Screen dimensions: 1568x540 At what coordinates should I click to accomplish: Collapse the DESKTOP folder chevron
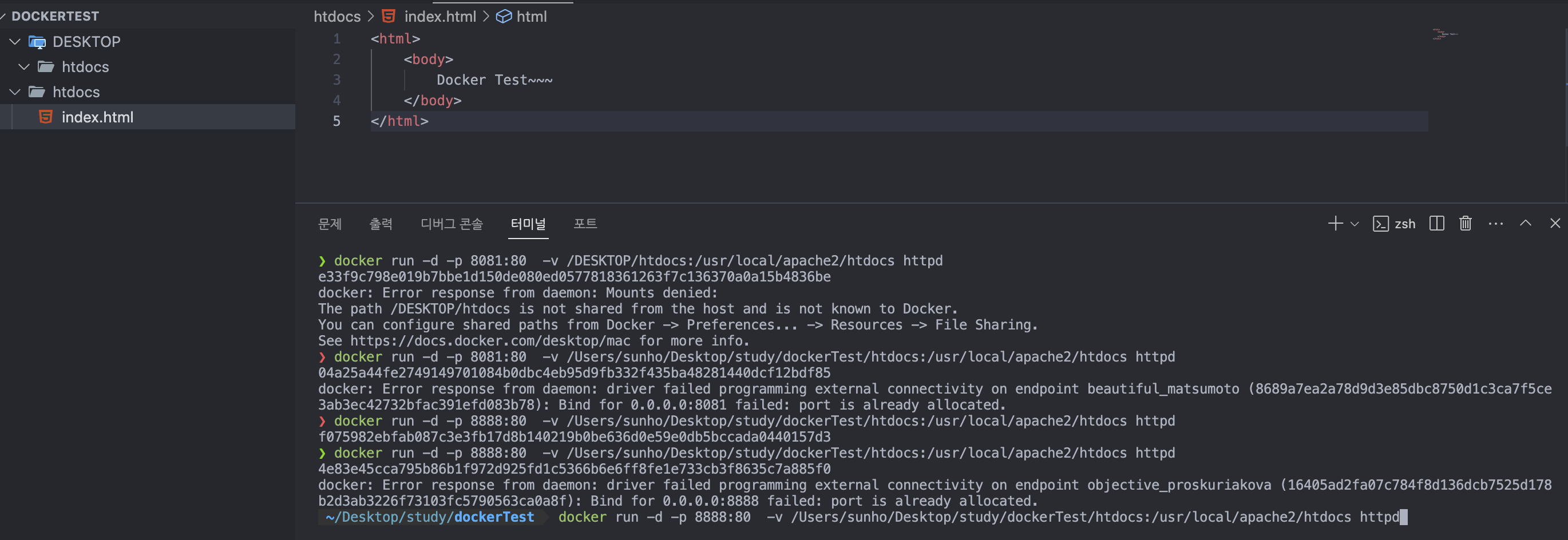coord(15,42)
